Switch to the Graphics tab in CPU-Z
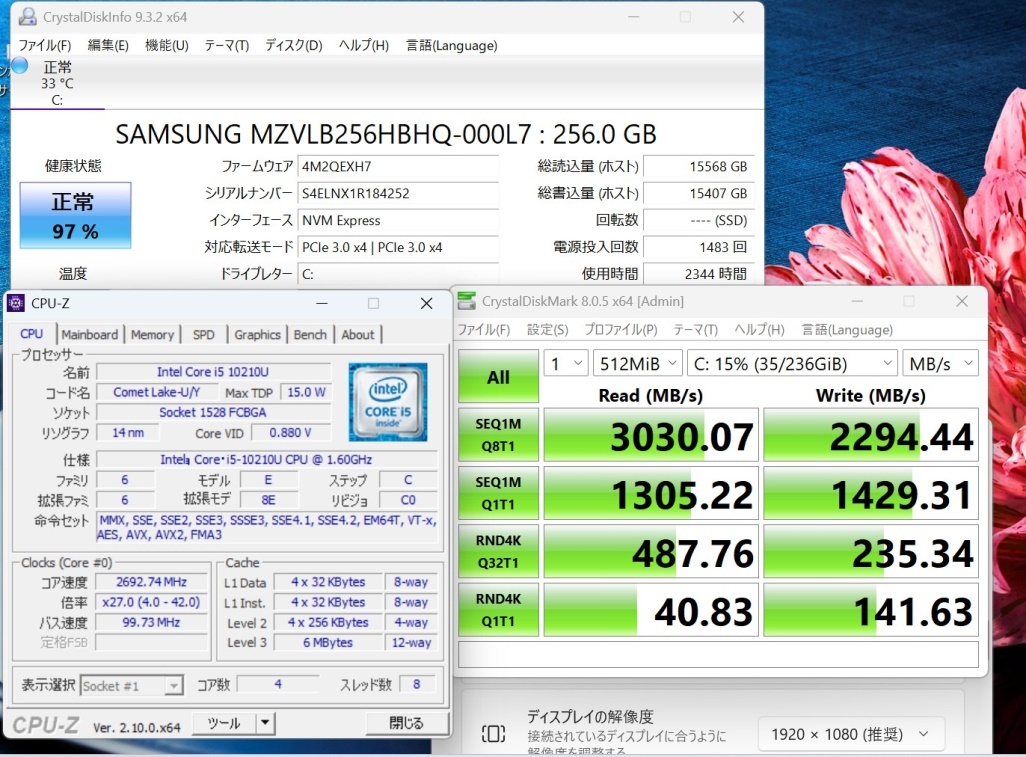 [x=257, y=334]
